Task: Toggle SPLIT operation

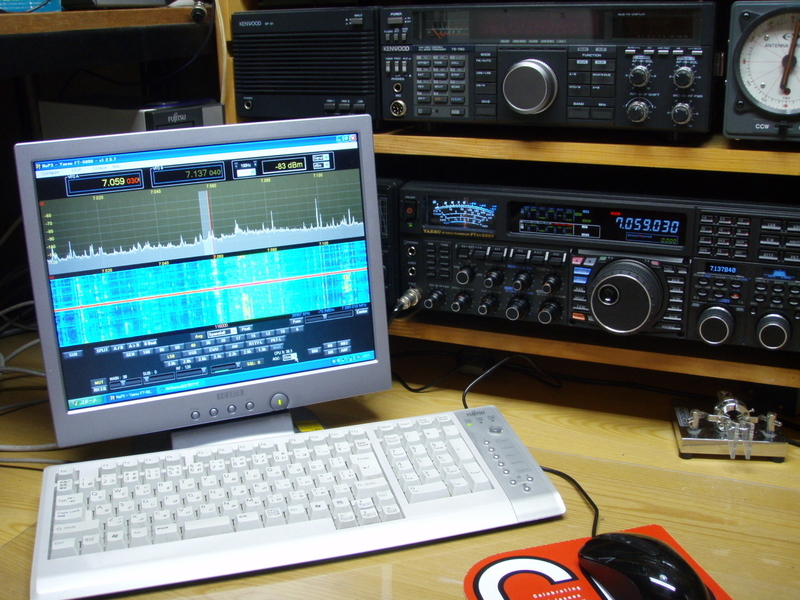Action: (101, 348)
